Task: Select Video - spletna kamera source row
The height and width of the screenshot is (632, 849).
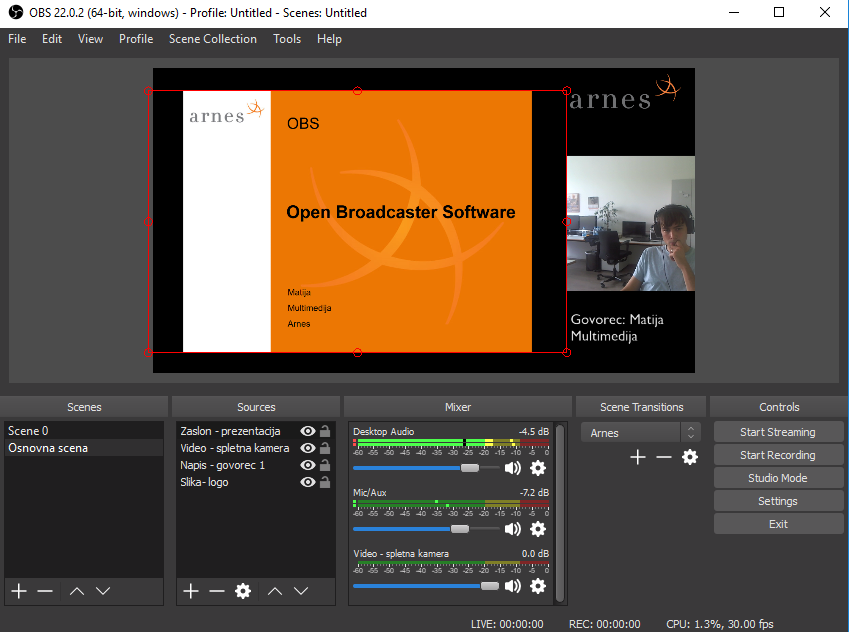Action: pyautogui.click(x=256, y=448)
